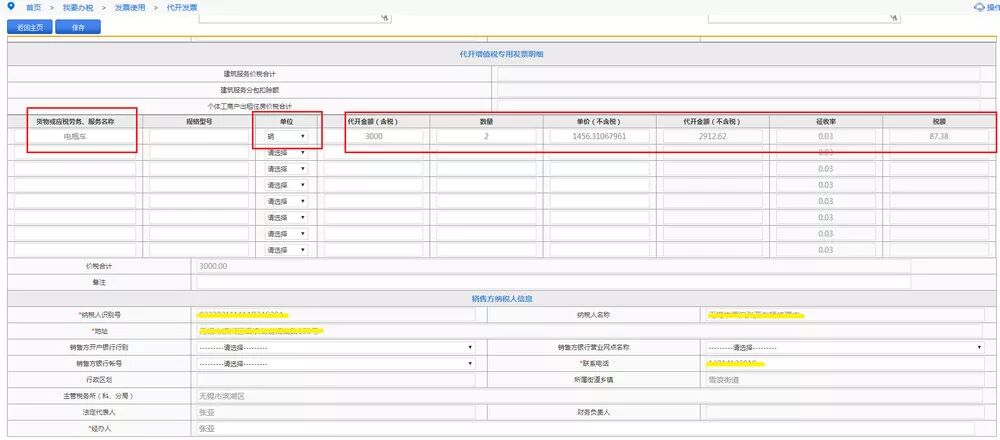Screen dimensions: 1000x440
Task: Click the 征收率 0.03 in 电瓶车 row
Action: (x=826, y=136)
